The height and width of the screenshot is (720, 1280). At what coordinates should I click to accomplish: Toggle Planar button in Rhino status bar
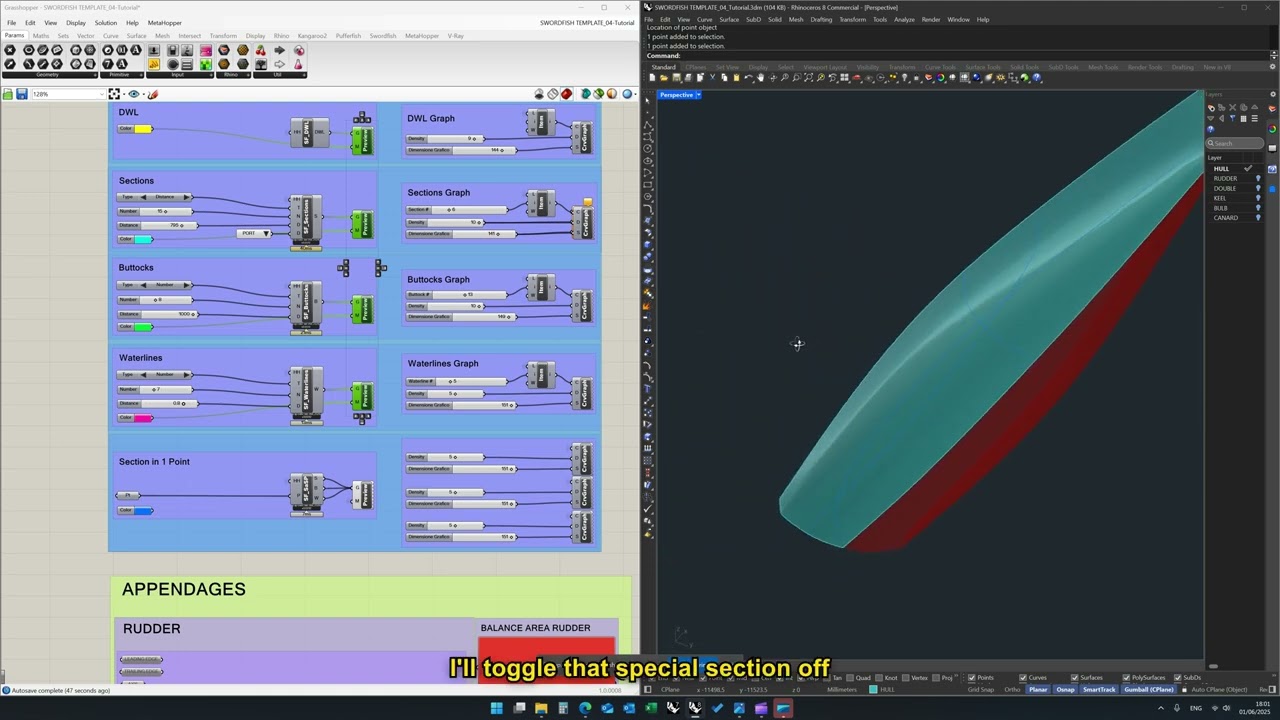1039,689
